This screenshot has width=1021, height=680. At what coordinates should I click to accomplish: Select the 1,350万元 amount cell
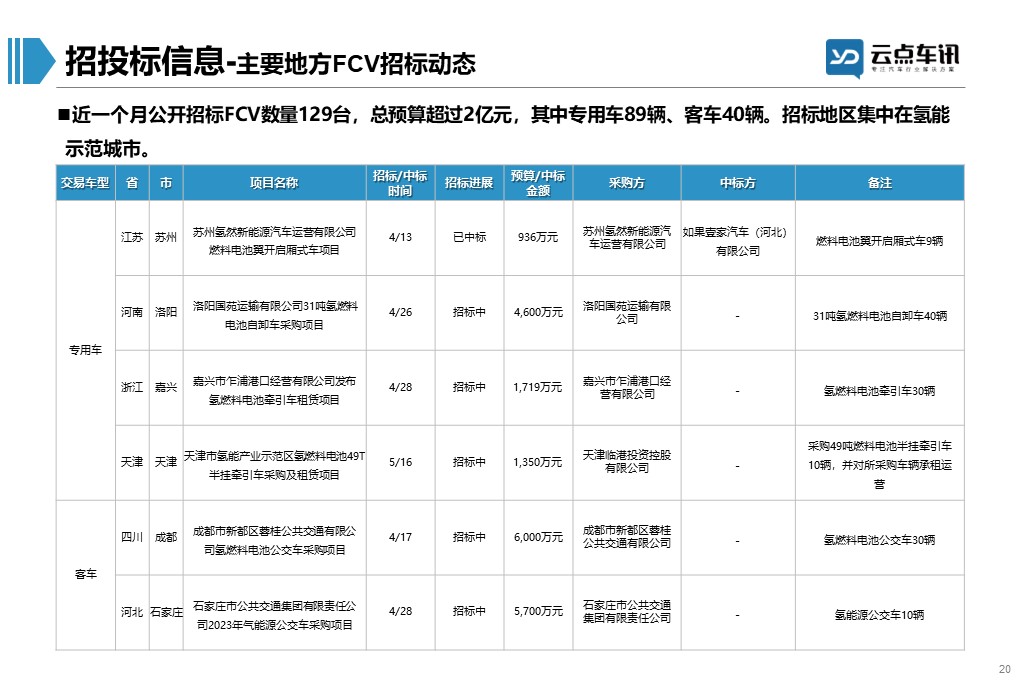[x=538, y=462]
